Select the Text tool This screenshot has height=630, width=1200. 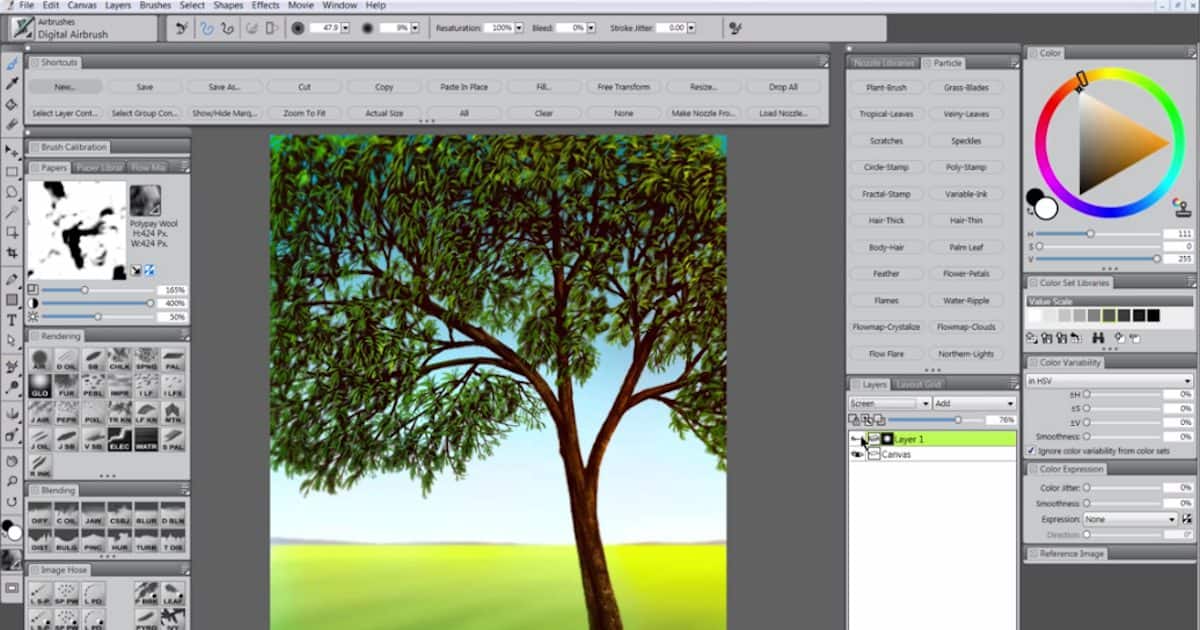(x=12, y=320)
